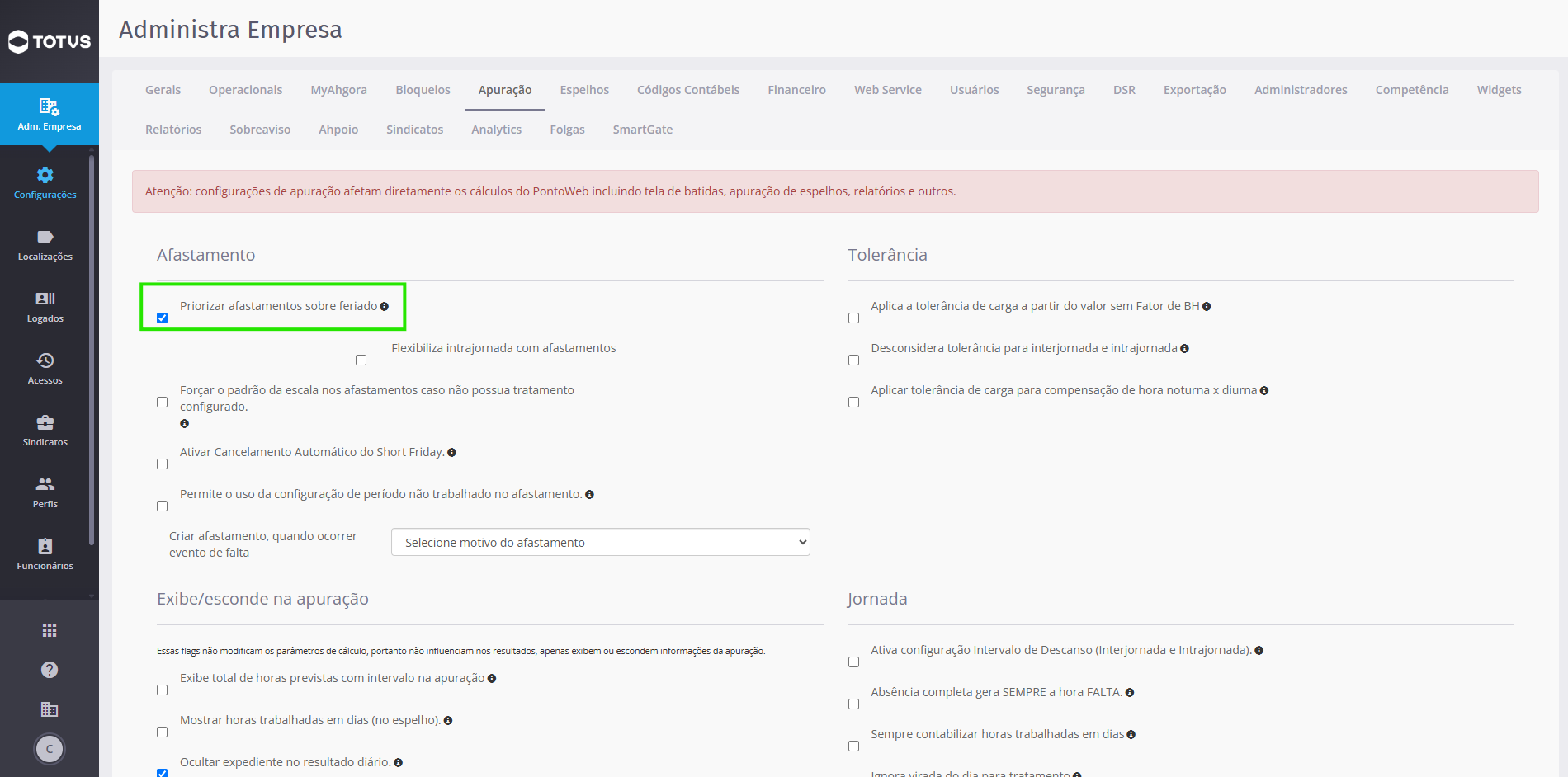Check Sempre contabilizar horas trabalhadas em dias
The image size is (1568, 777).
click(854, 746)
